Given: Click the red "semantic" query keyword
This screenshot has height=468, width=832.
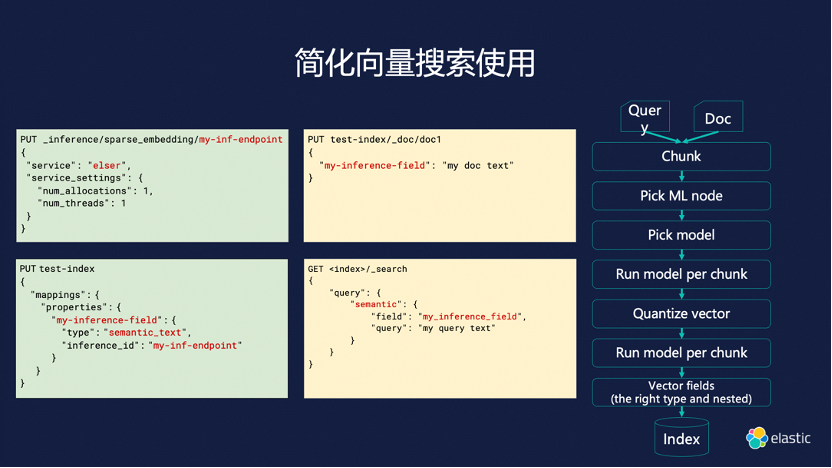Looking at the screenshot, I should click(x=376, y=304).
